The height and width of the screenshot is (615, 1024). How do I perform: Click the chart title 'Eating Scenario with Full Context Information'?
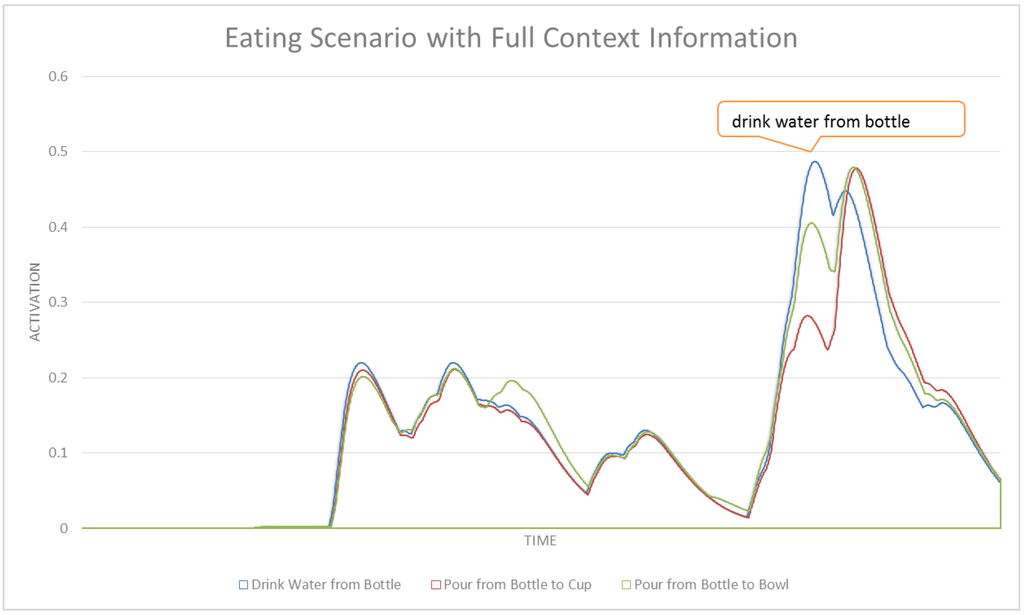pyautogui.click(x=511, y=39)
